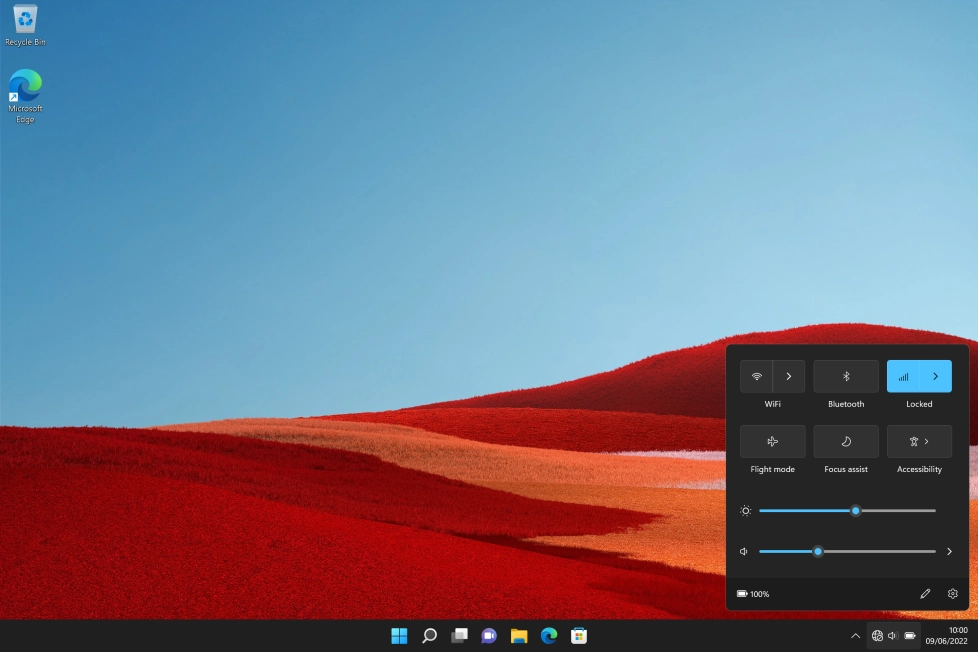Open the Recycle Bin desktop icon
Viewport: 978px width, 652px height.
pyautogui.click(x=25, y=20)
